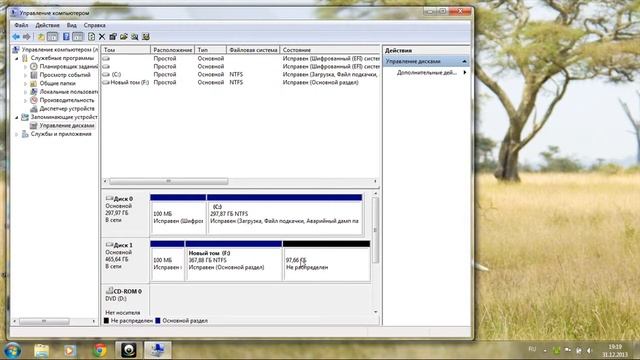Open the Windows Start button
640x360 pixels.
[x=12, y=350]
